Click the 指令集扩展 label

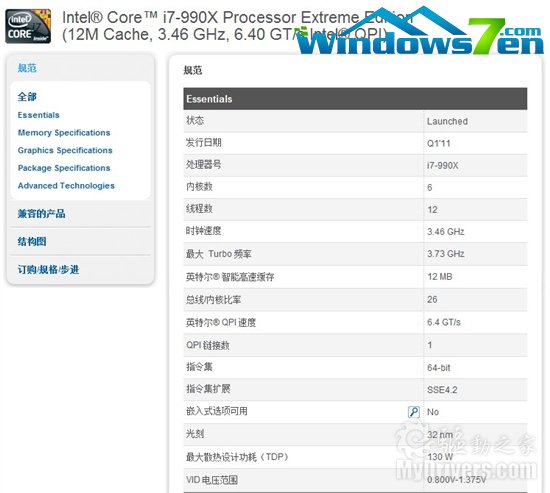(208, 389)
